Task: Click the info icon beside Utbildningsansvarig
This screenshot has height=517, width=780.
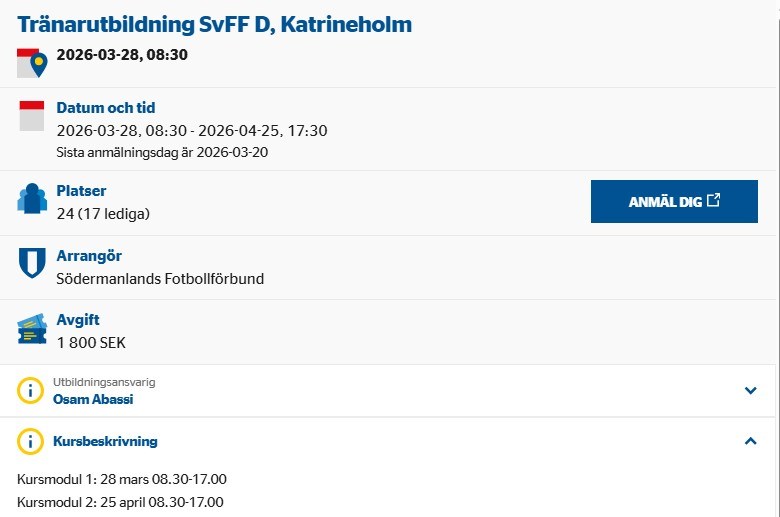Action: tap(31, 391)
